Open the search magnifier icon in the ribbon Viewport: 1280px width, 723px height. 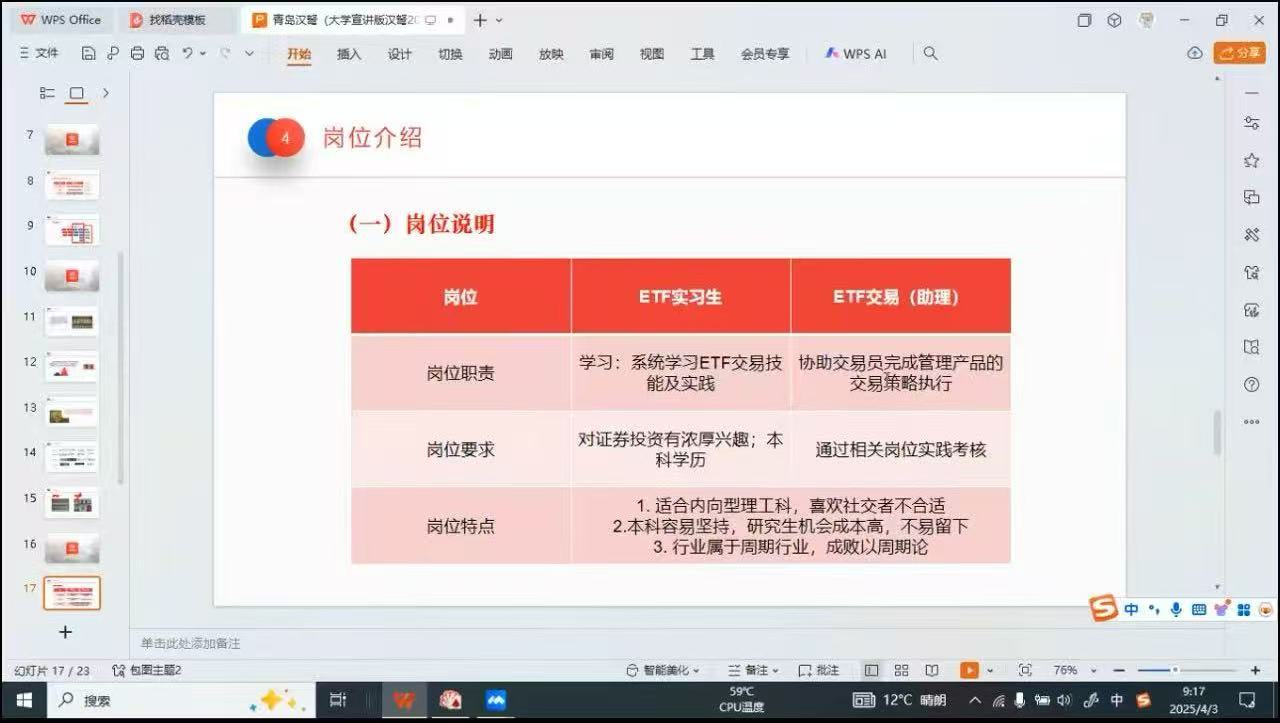pyautogui.click(x=930, y=54)
